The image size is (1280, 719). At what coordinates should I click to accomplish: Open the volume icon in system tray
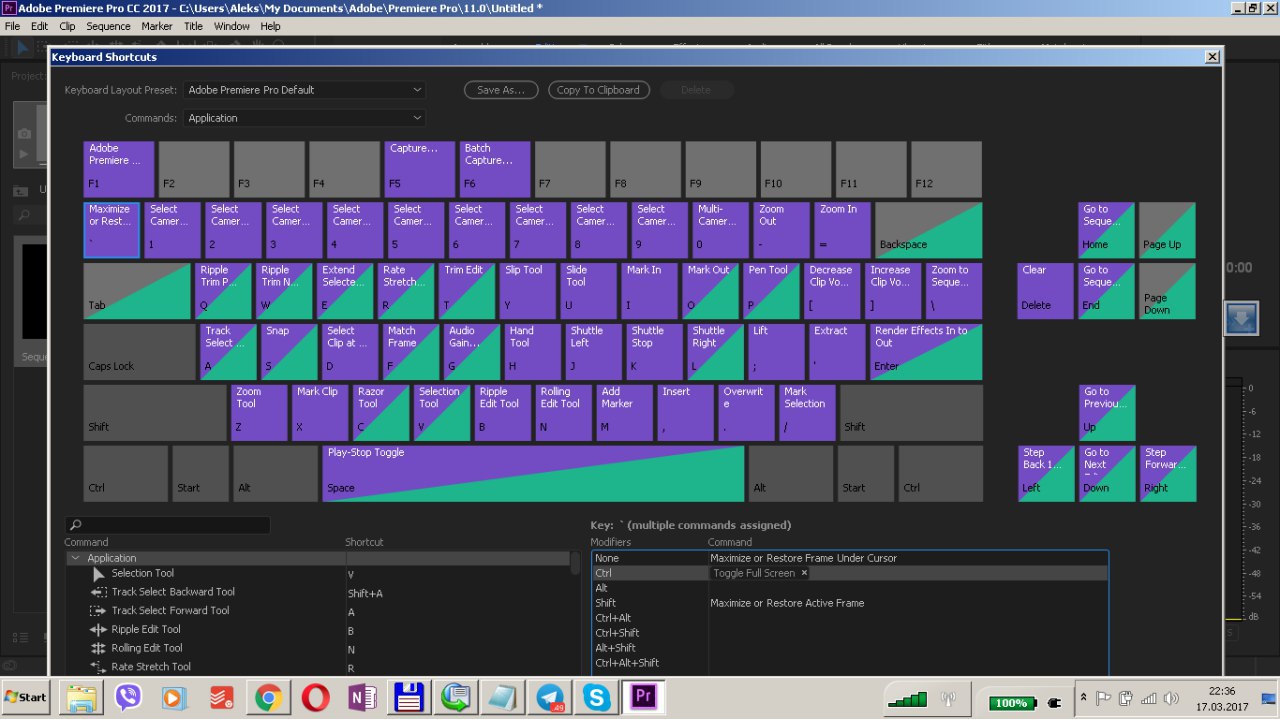coord(1171,699)
